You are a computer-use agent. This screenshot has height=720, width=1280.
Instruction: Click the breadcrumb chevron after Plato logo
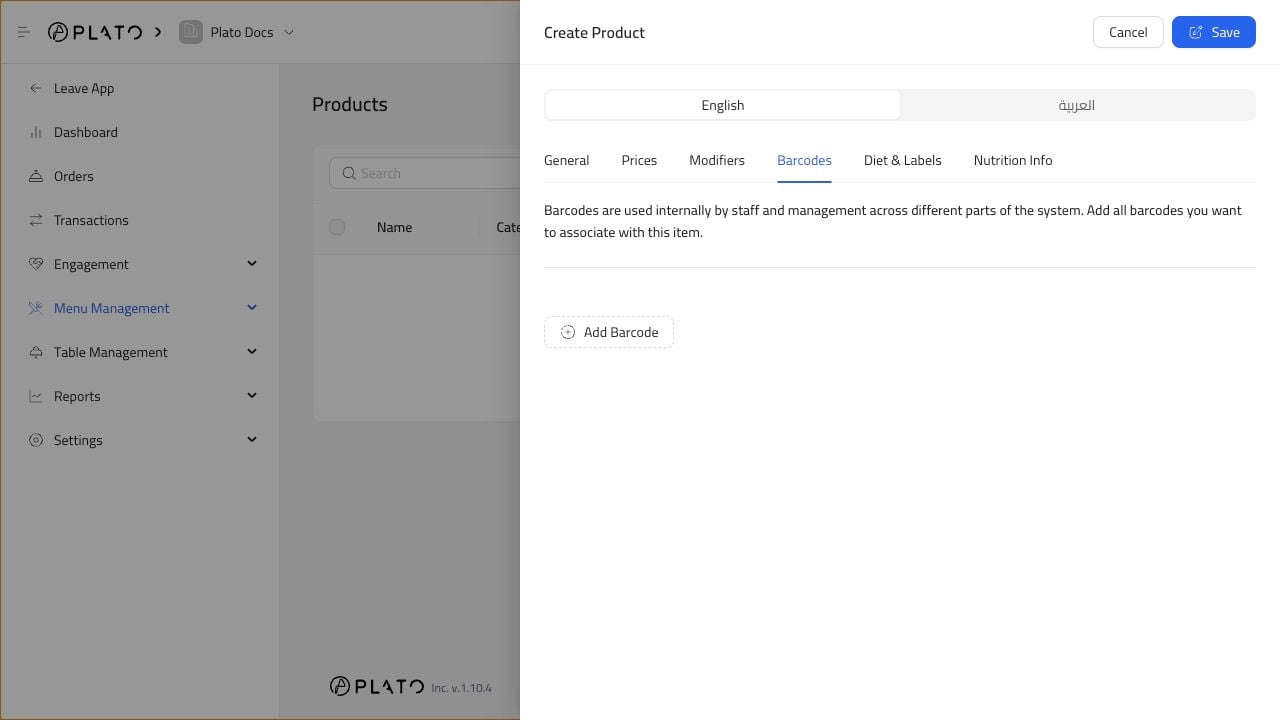pyautogui.click(x=158, y=32)
